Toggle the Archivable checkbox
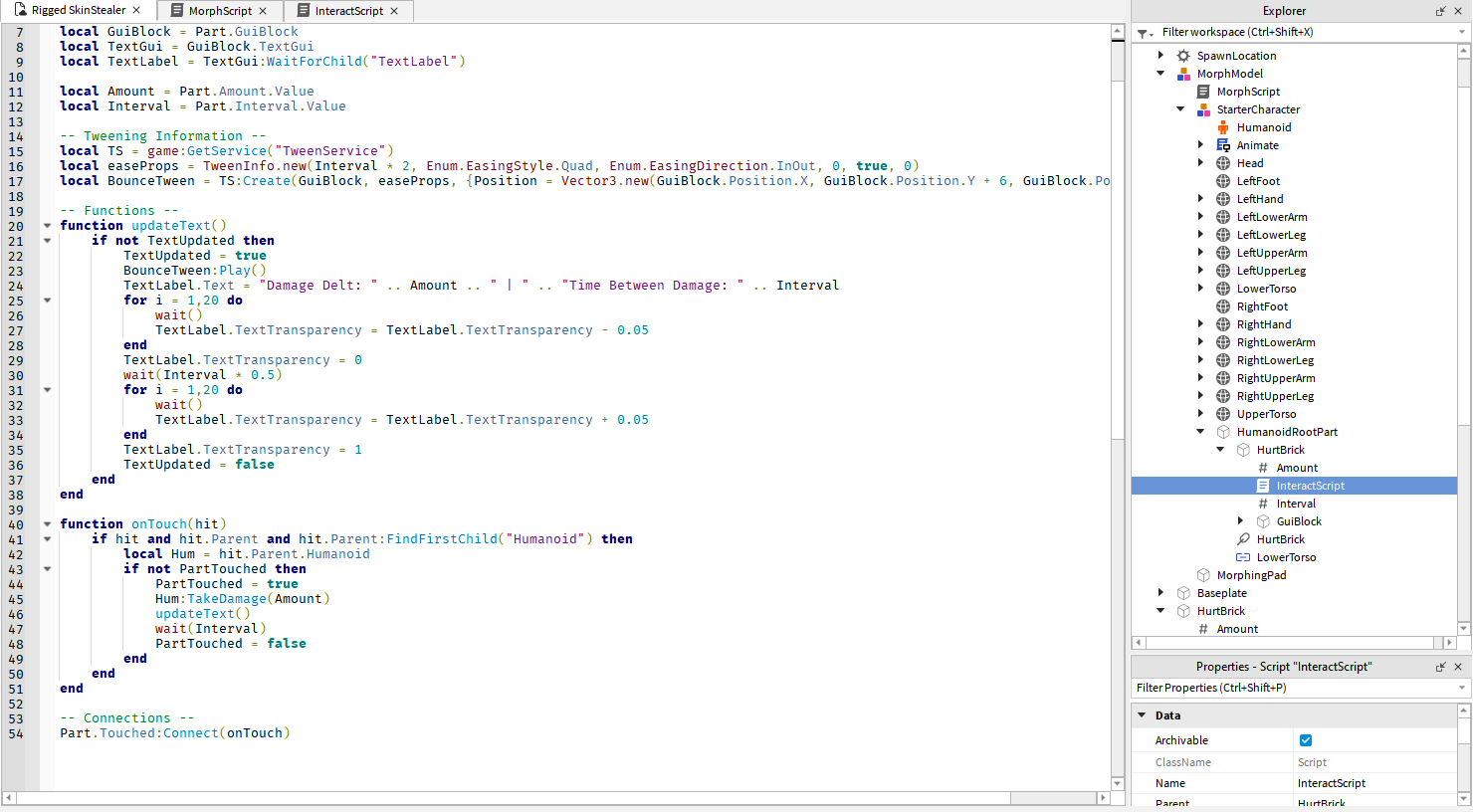The image size is (1473, 812). (x=1306, y=740)
